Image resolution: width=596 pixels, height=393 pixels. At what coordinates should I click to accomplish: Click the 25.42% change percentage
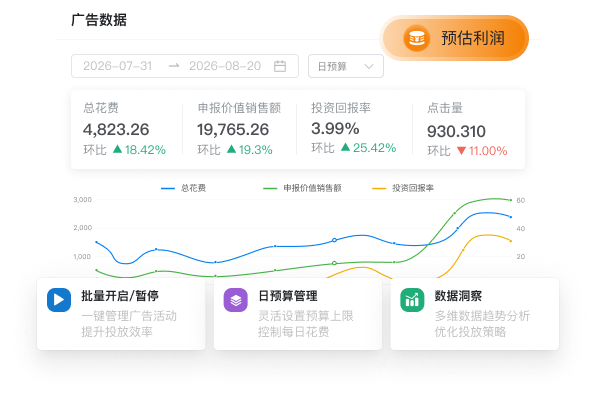click(374, 147)
